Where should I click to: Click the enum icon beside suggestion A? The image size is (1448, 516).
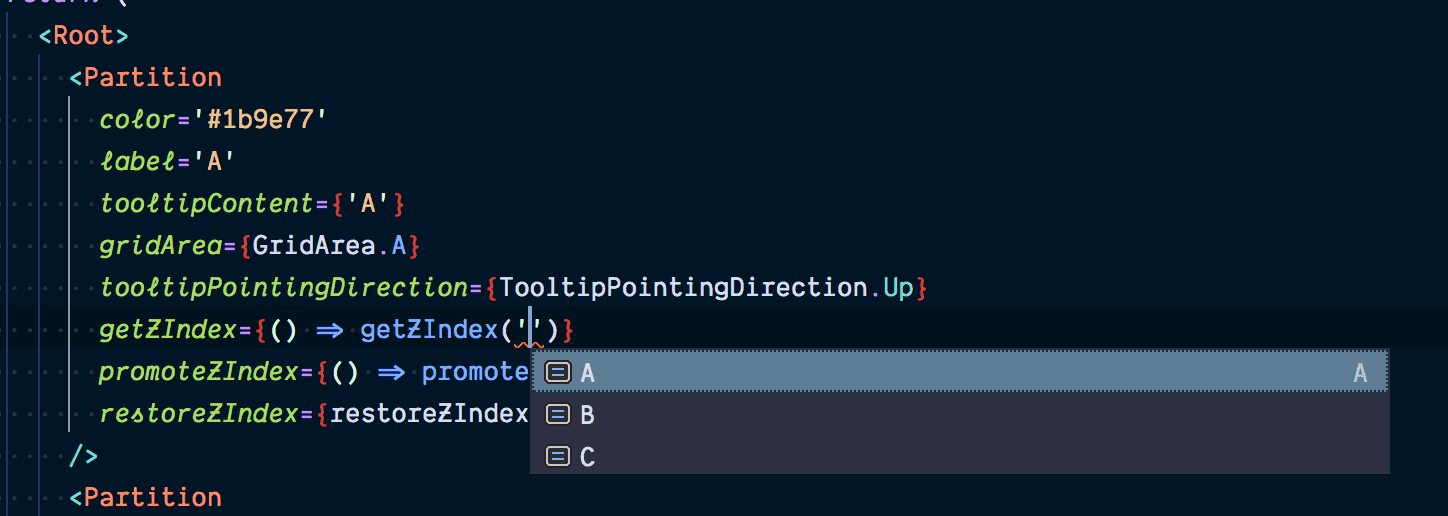559,372
